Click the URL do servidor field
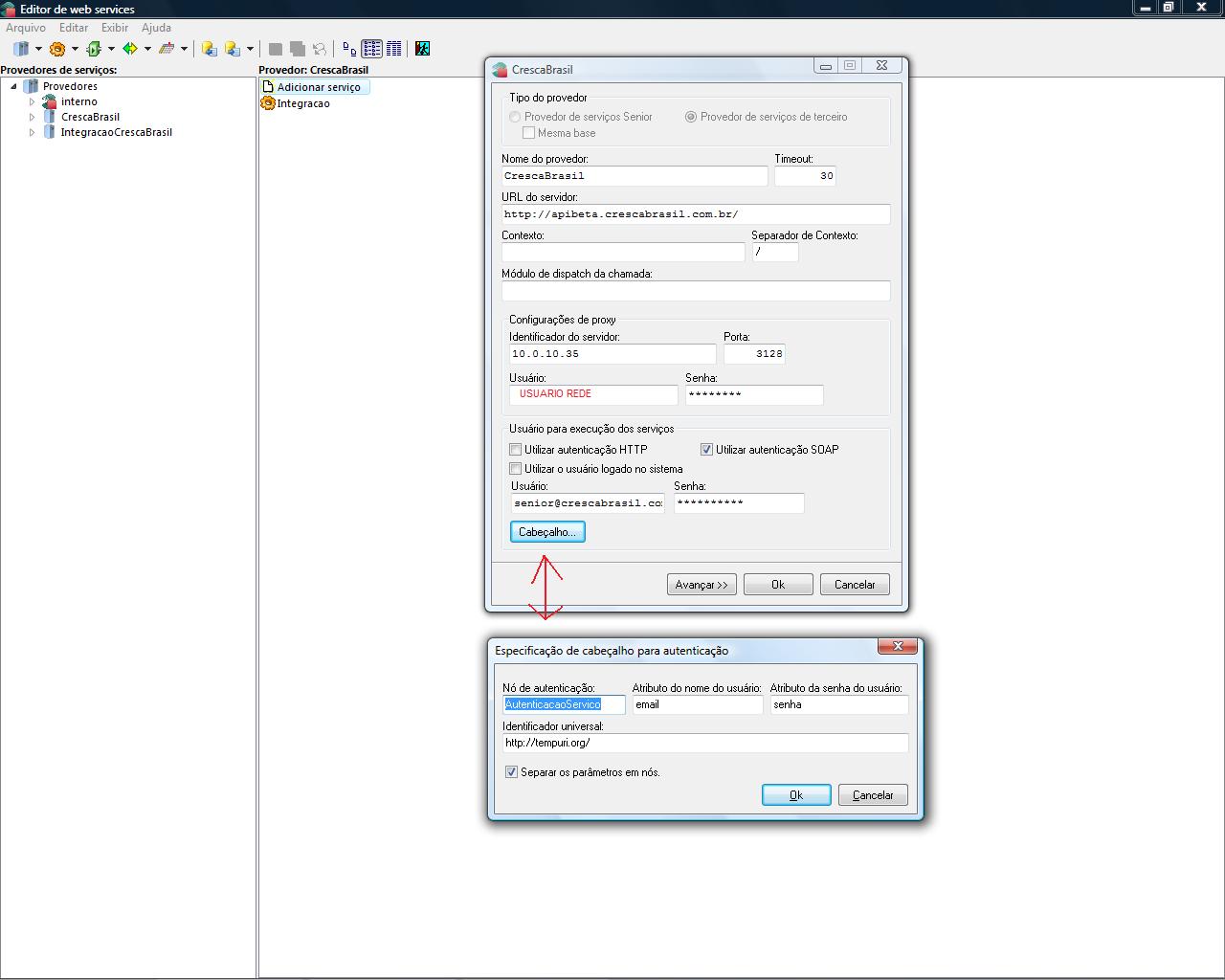 [x=696, y=214]
